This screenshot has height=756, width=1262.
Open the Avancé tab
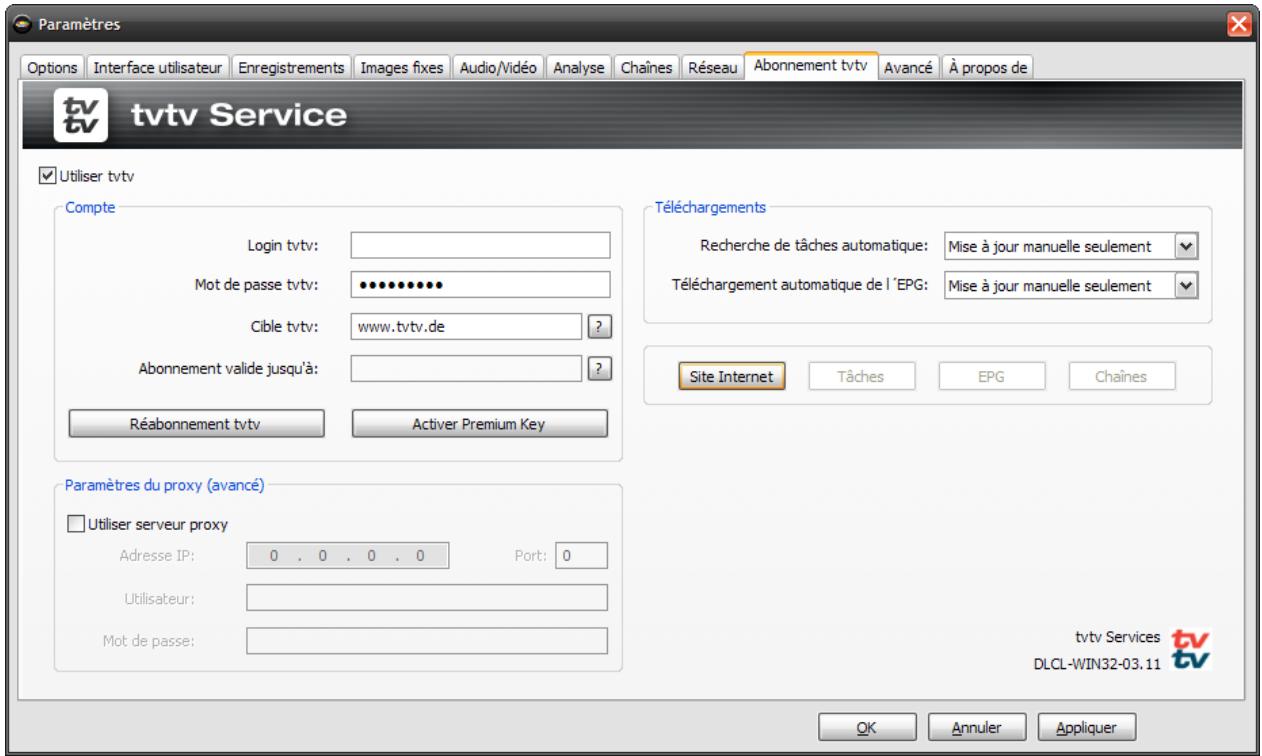point(909,67)
